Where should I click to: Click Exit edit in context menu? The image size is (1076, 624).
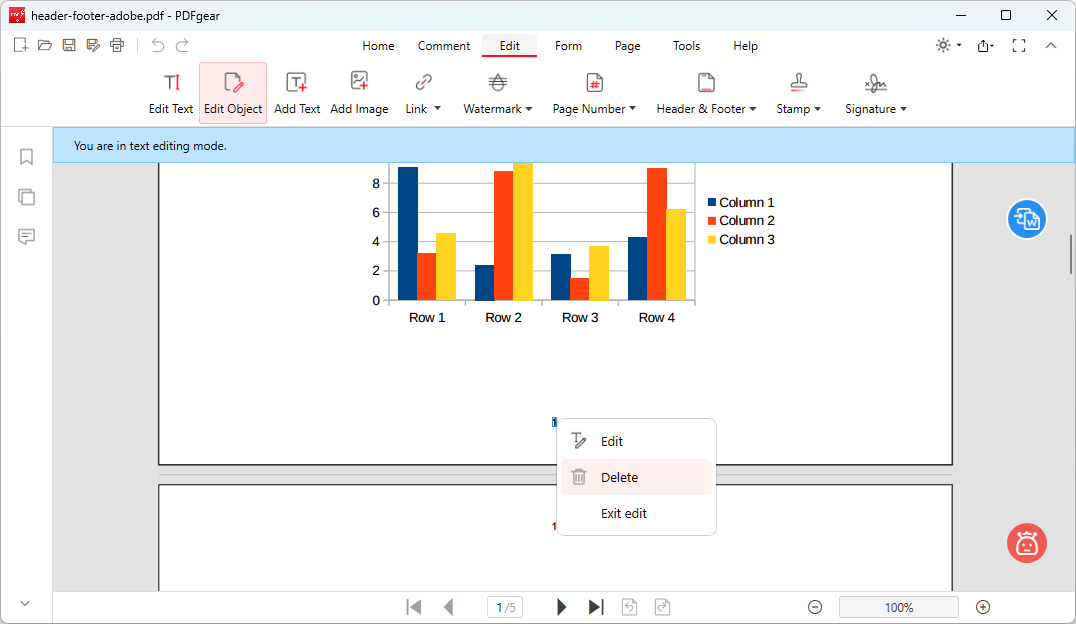click(x=623, y=514)
